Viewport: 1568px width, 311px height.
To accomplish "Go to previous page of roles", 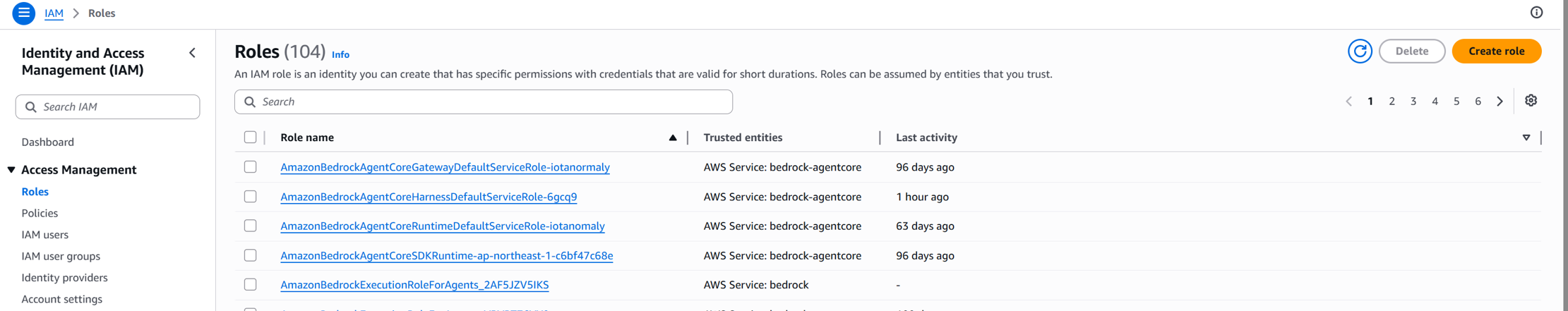I will click(x=1348, y=102).
